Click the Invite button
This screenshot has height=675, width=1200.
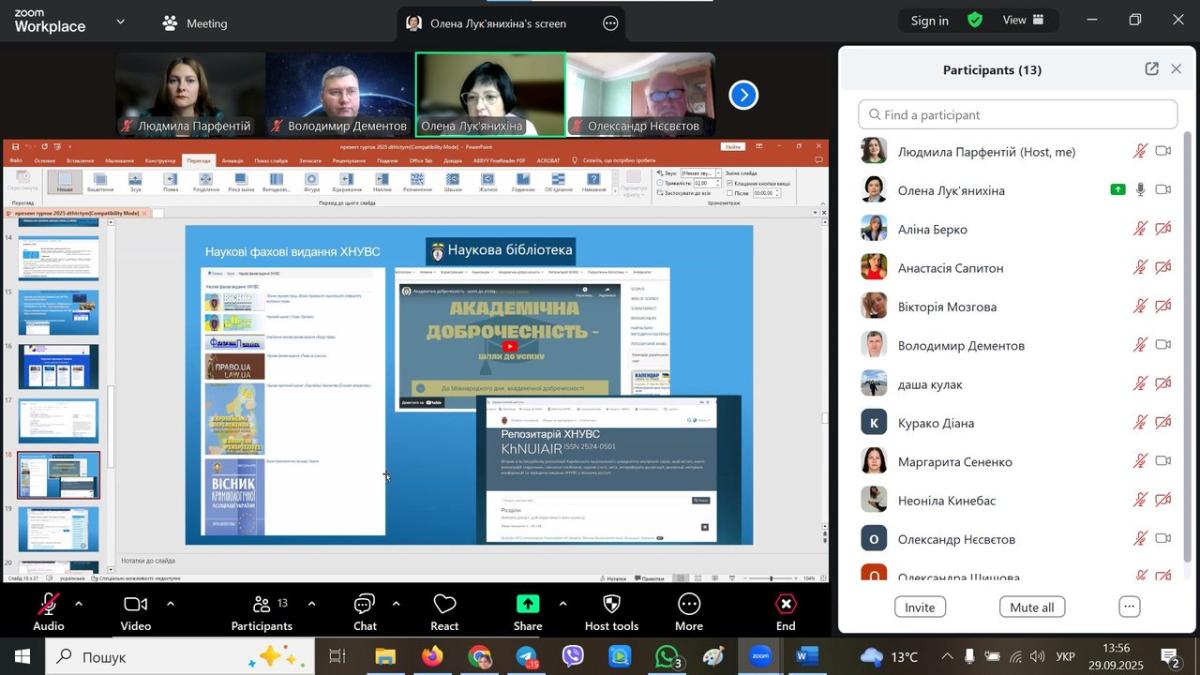click(919, 607)
